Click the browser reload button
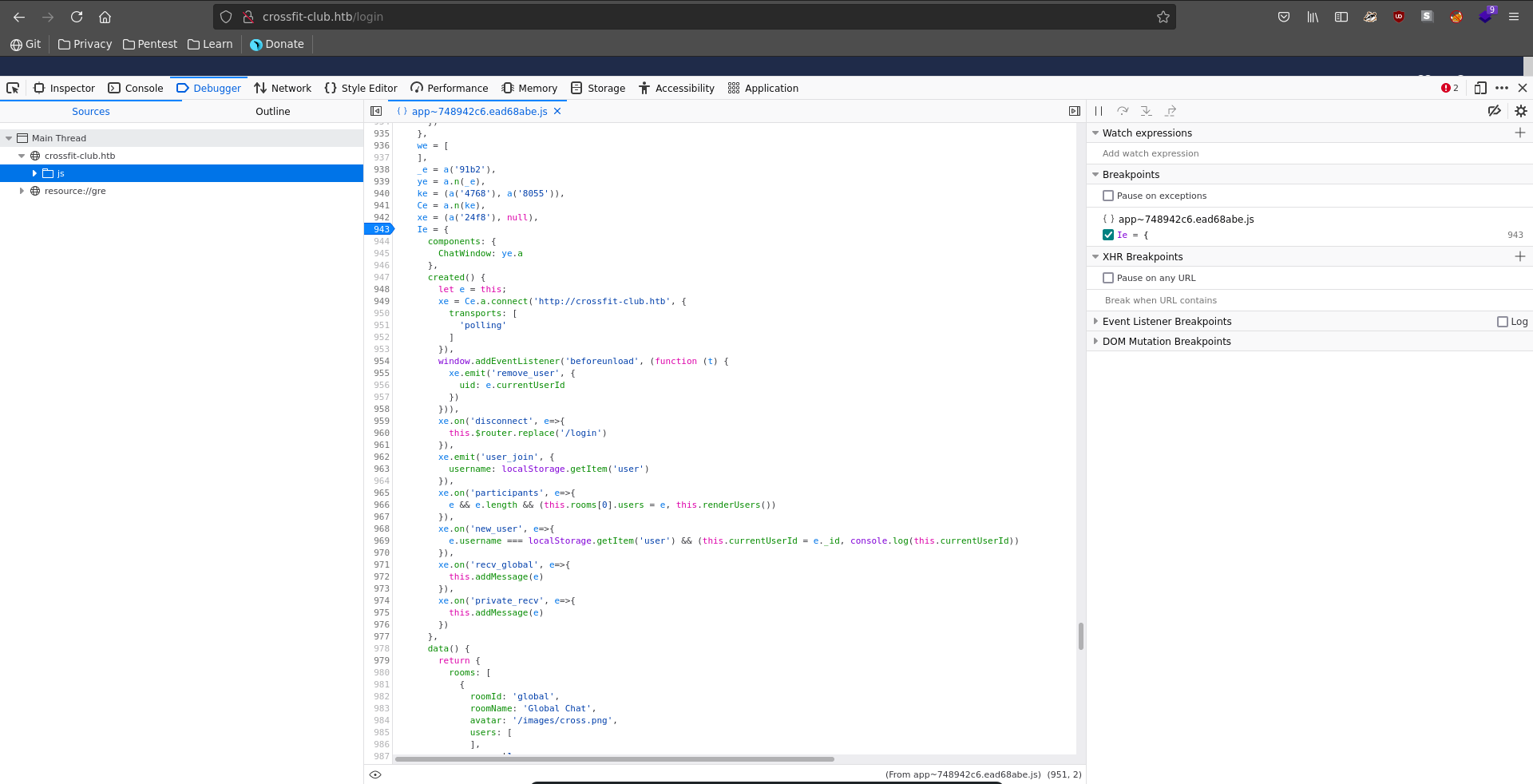 tap(77, 17)
